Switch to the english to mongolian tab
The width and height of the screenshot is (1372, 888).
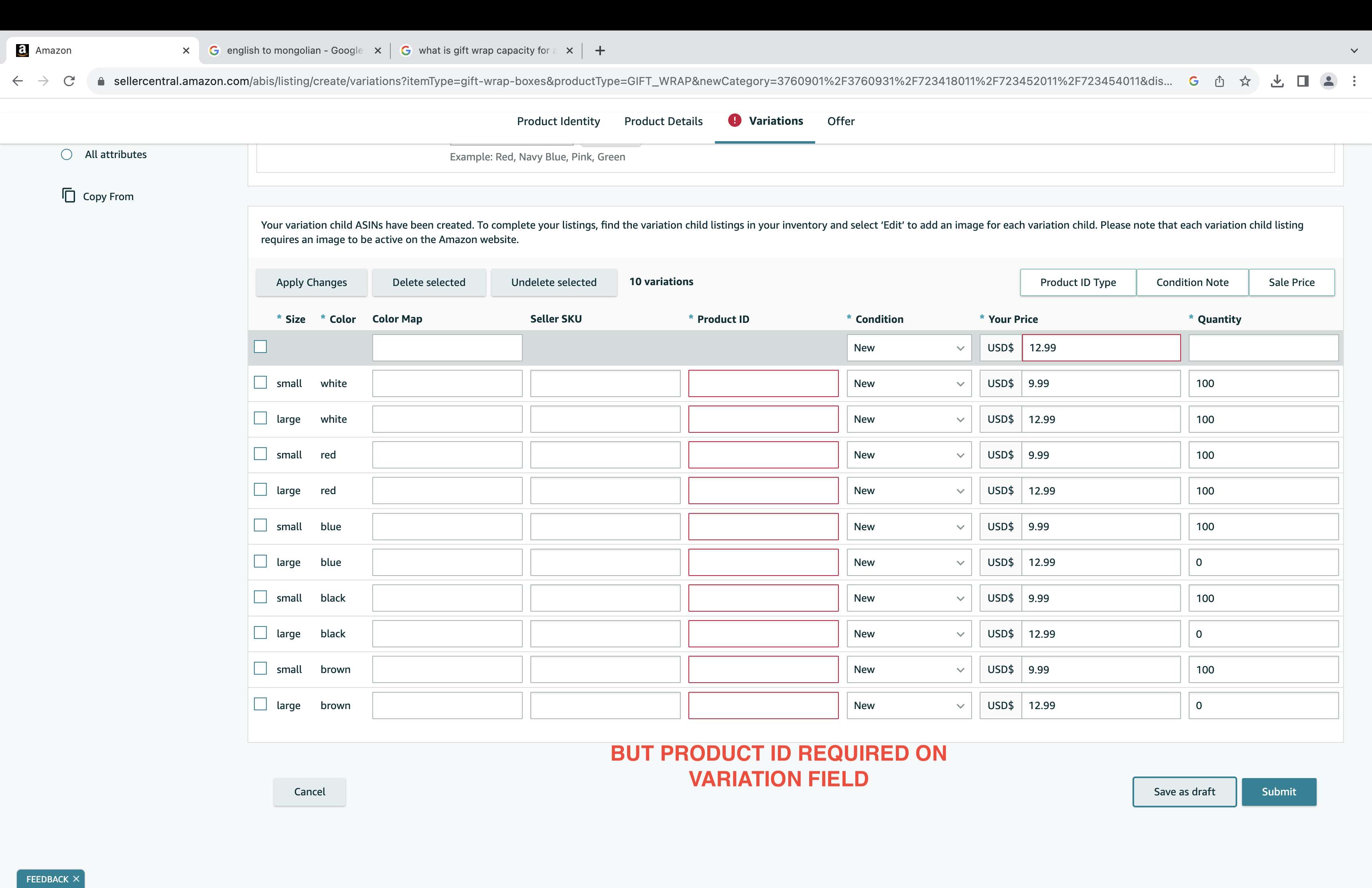pyautogui.click(x=294, y=51)
